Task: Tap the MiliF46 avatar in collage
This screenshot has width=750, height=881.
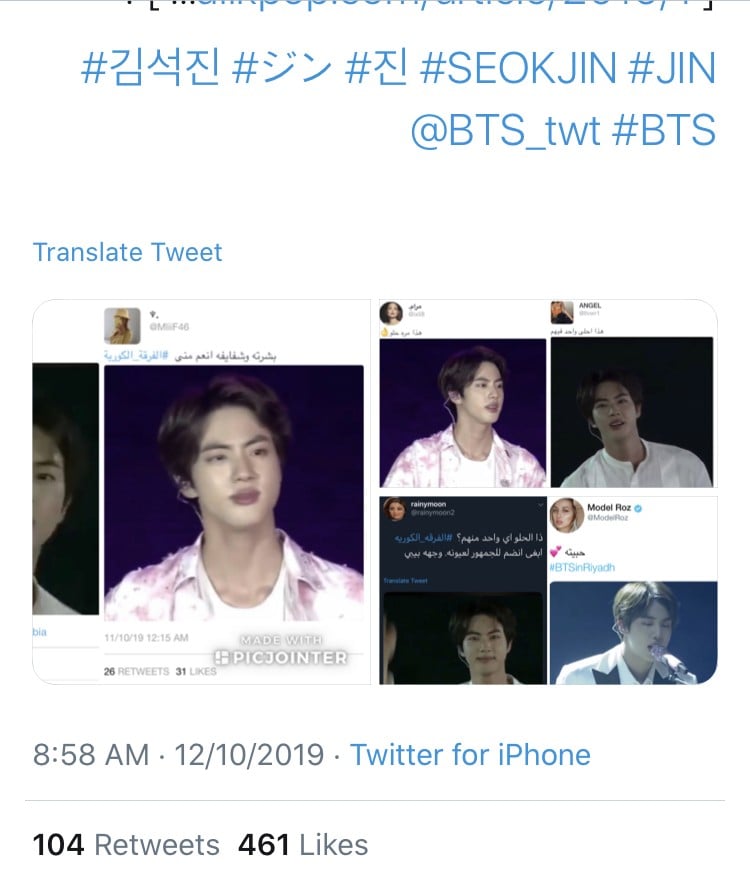Action: [122, 326]
